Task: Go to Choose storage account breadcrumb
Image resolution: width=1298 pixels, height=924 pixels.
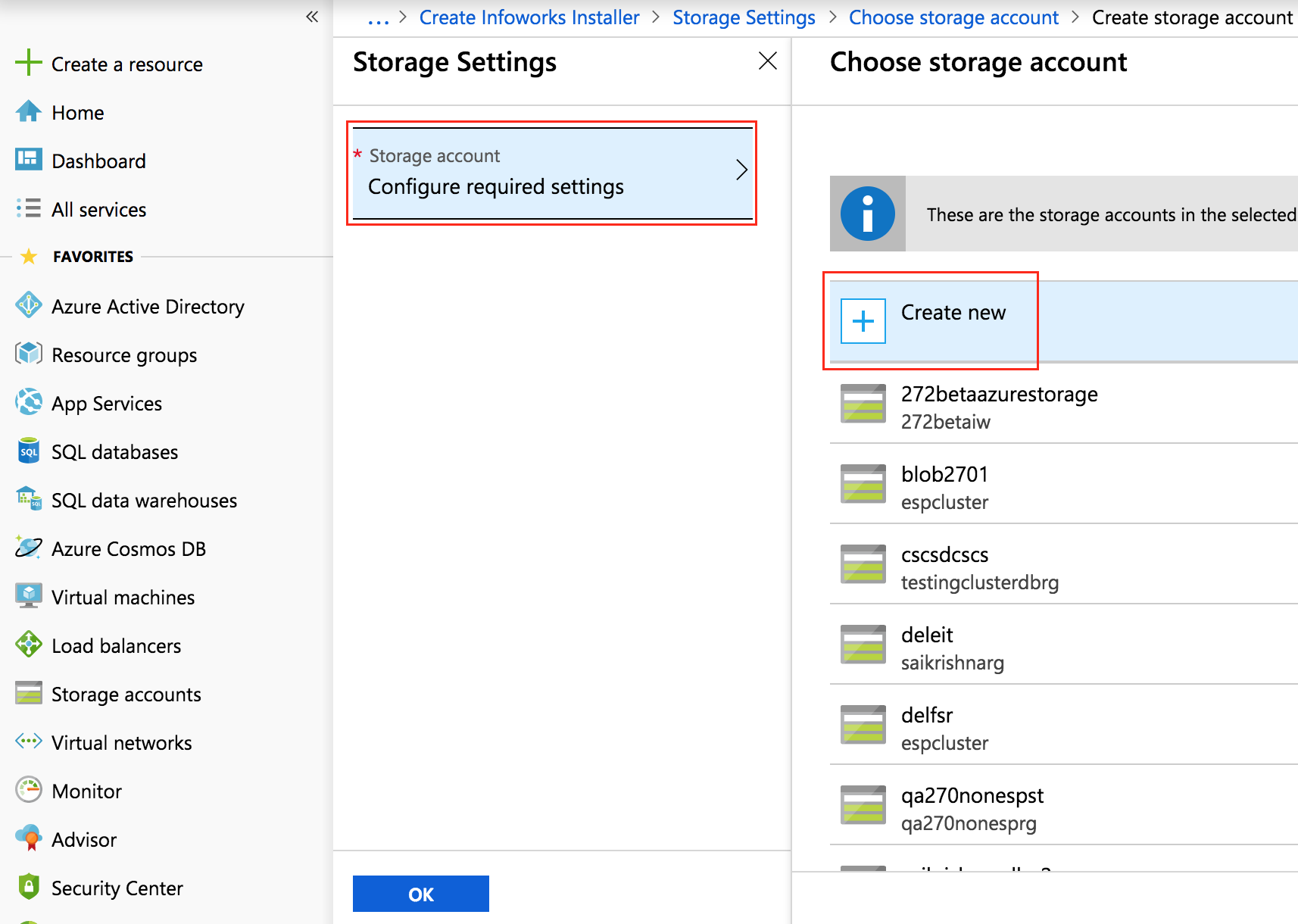Action: click(953, 17)
